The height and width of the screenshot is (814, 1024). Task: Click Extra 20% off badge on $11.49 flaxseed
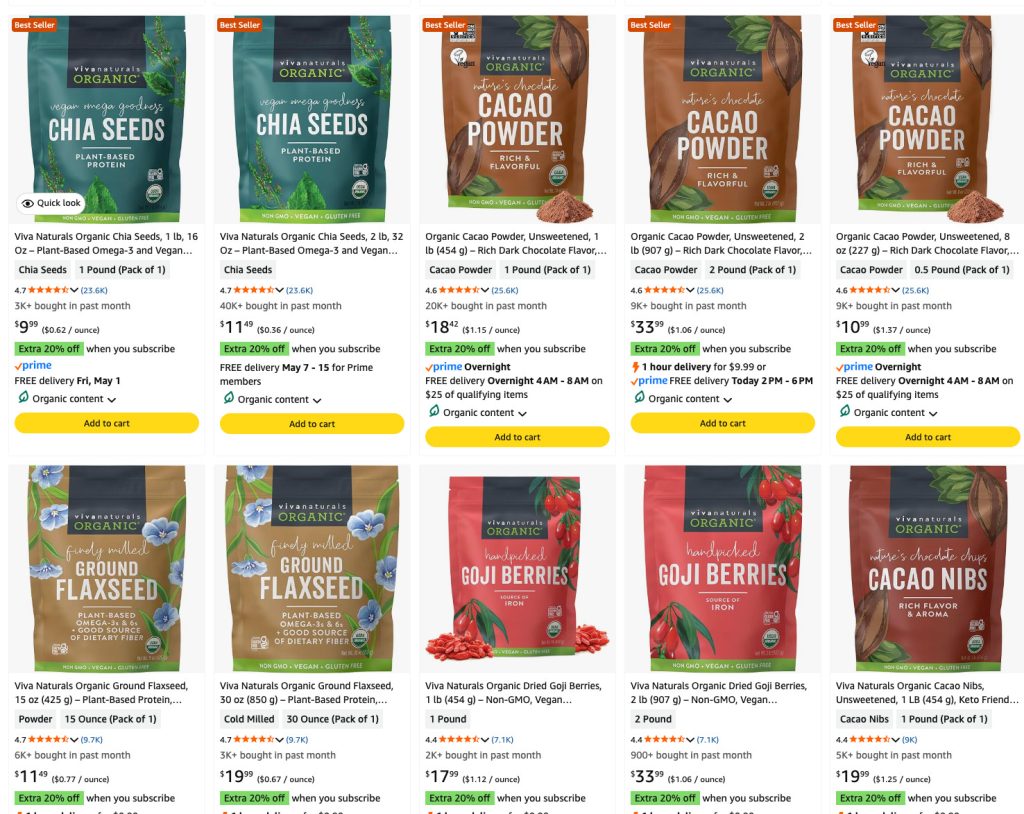[x=49, y=798]
